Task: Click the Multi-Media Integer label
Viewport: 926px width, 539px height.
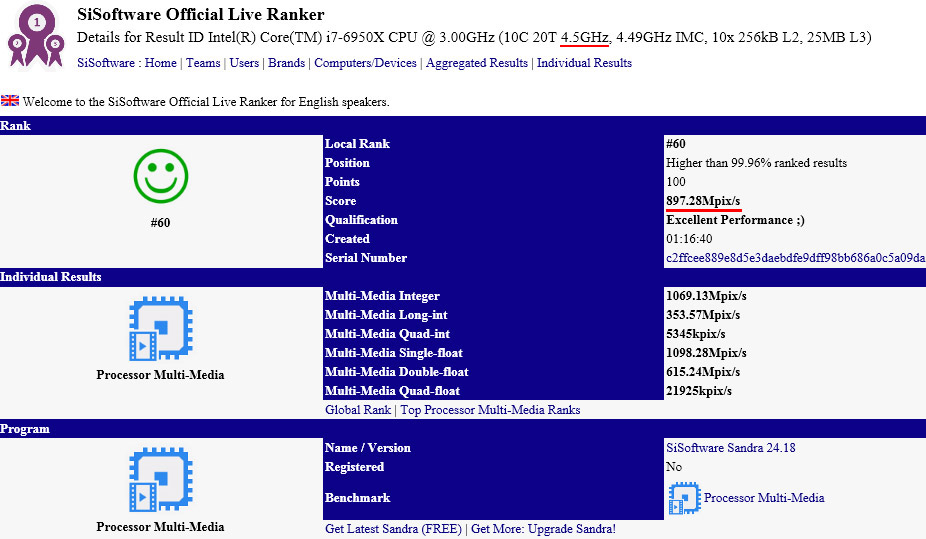Action: (382, 296)
